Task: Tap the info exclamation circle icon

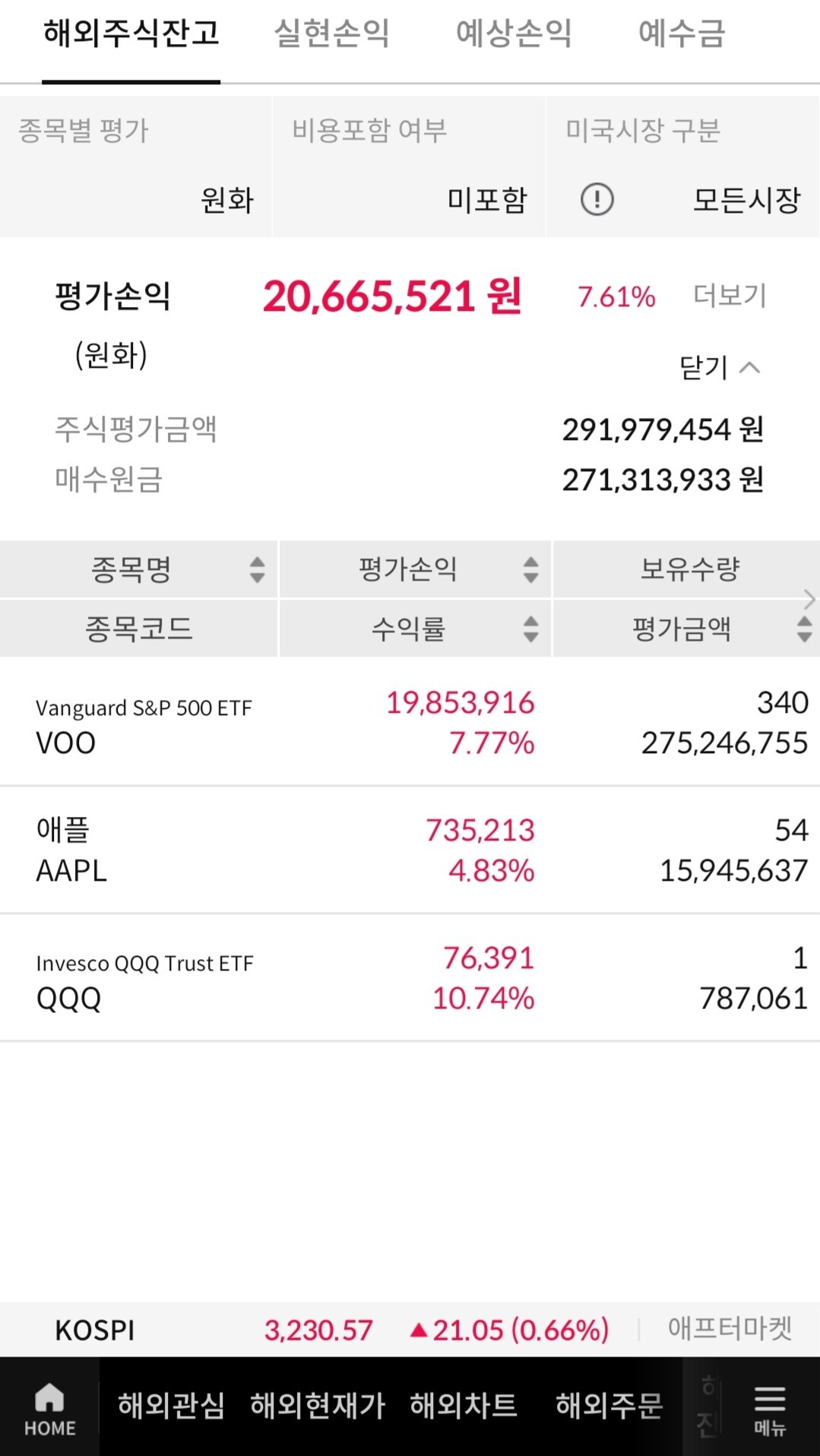Action: pos(597,200)
